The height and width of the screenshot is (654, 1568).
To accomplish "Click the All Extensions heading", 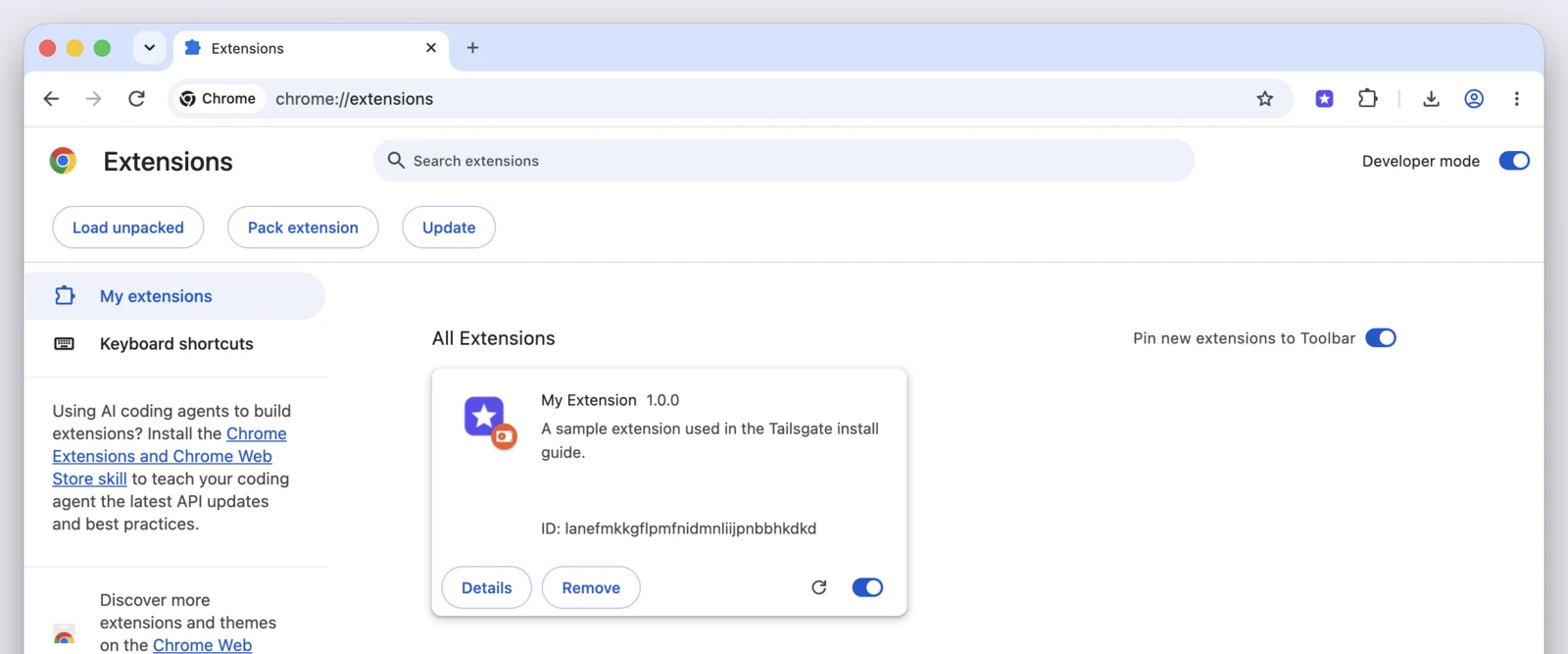I will [x=494, y=338].
